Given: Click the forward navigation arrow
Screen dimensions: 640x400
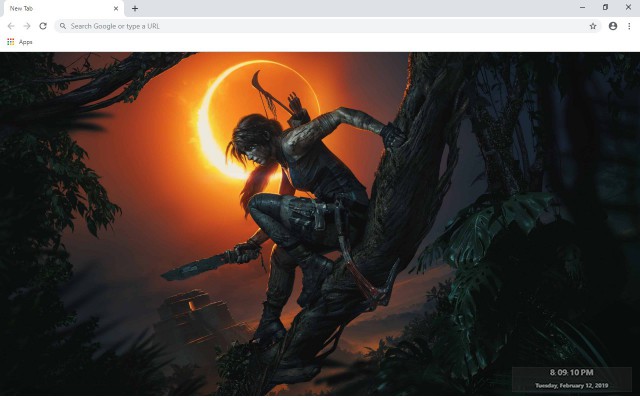Looking at the screenshot, I should tap(27, 26).
